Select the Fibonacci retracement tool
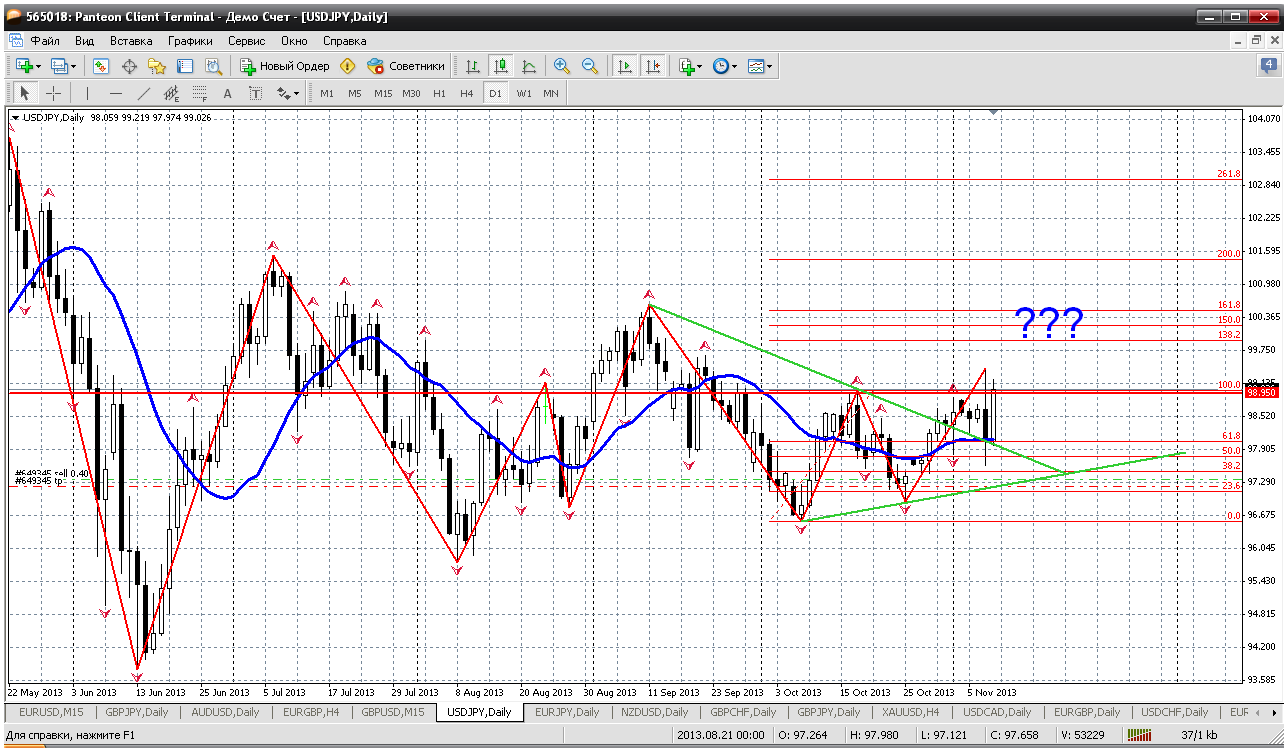This screenshot has width=1288, height=748. (199, 93)
